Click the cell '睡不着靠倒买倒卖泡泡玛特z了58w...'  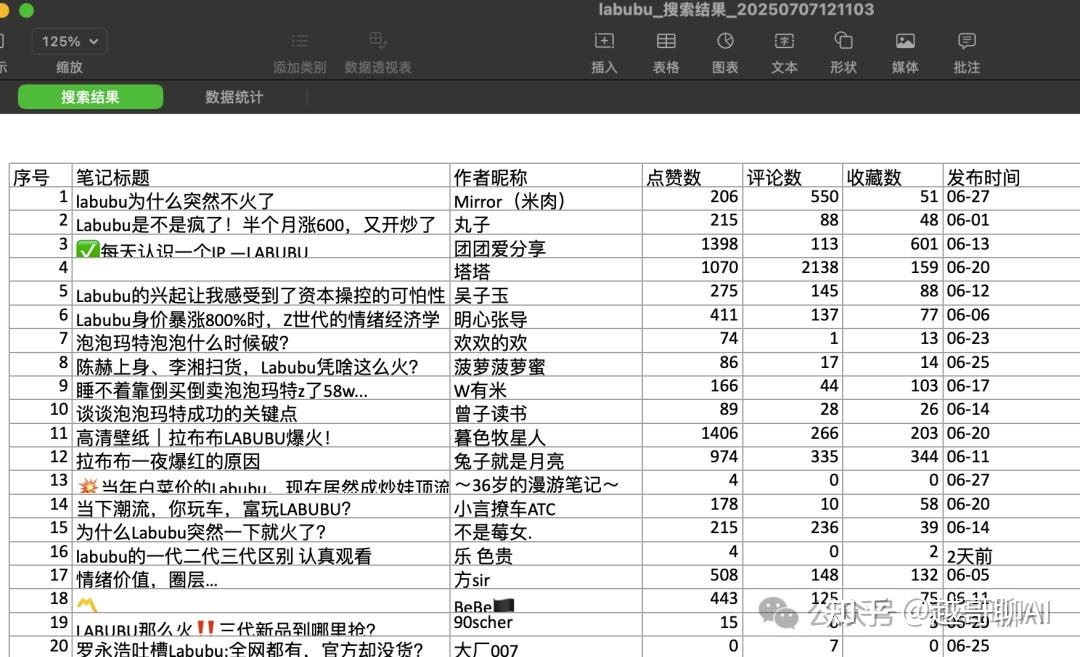pyautogui.click(x=260, y=388)
